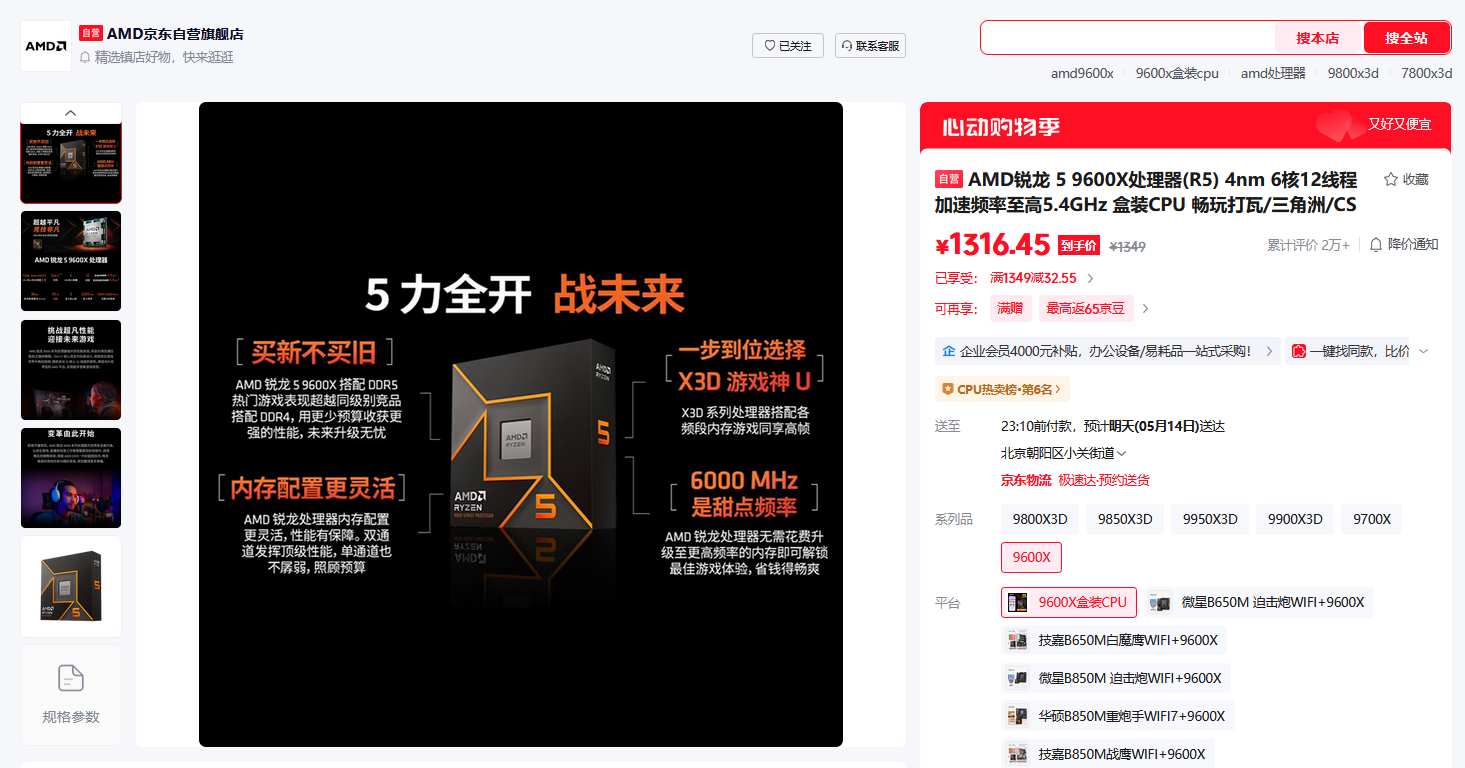Click the 最高返65京豆 tag
1465x768 pixels.
tap(1085, 309)
